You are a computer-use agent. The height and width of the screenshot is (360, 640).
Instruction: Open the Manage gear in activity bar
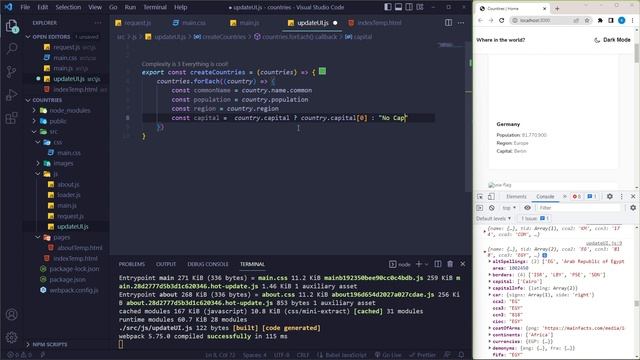point(12,337)
